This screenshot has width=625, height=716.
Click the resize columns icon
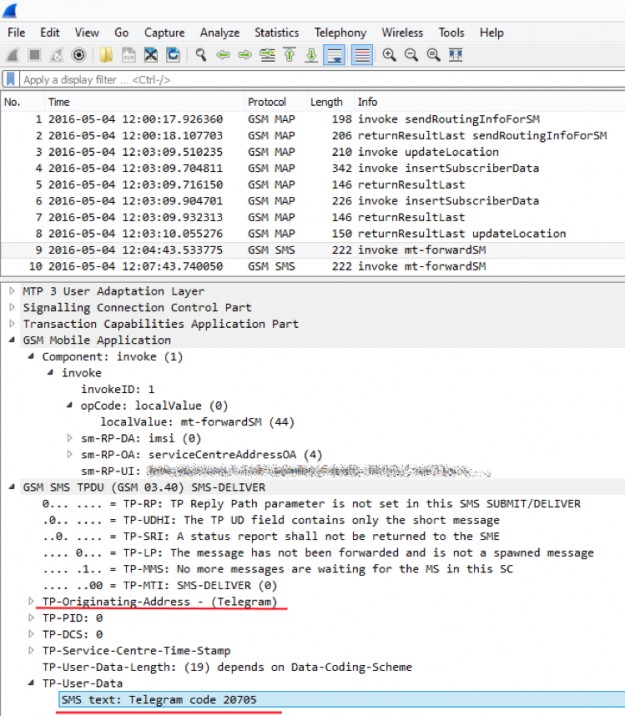click(x=452, y=55)
